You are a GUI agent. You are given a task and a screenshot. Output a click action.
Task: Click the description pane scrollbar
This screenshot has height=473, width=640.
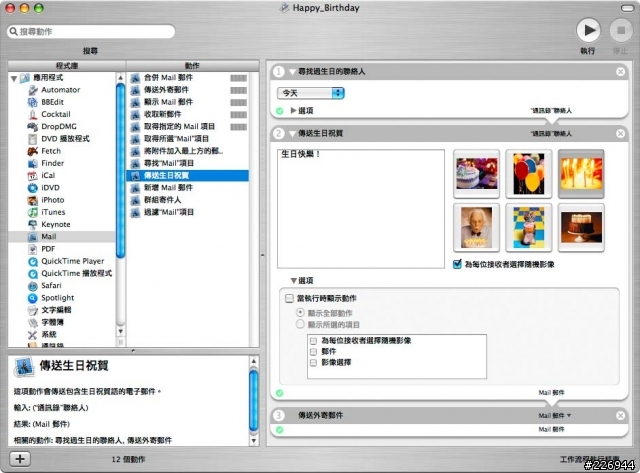(253, 401)
